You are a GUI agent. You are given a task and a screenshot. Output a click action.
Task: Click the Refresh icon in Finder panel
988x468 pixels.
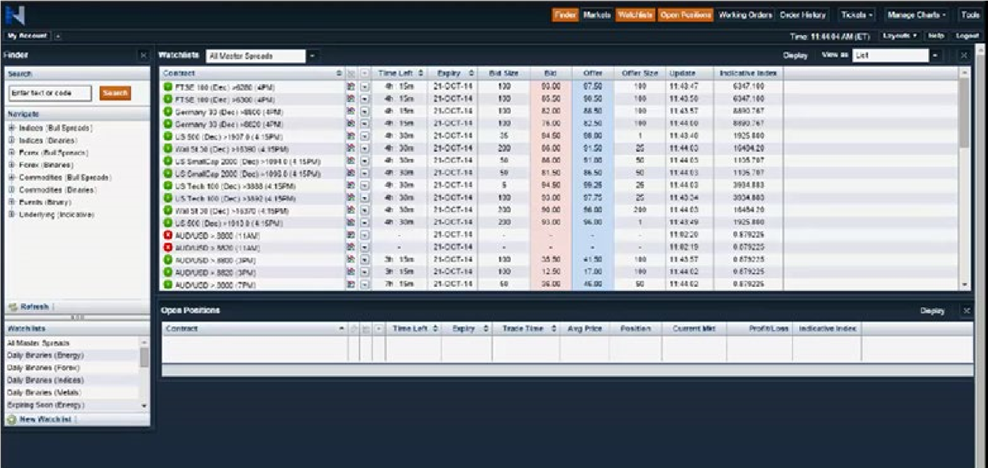click(13, 307)
